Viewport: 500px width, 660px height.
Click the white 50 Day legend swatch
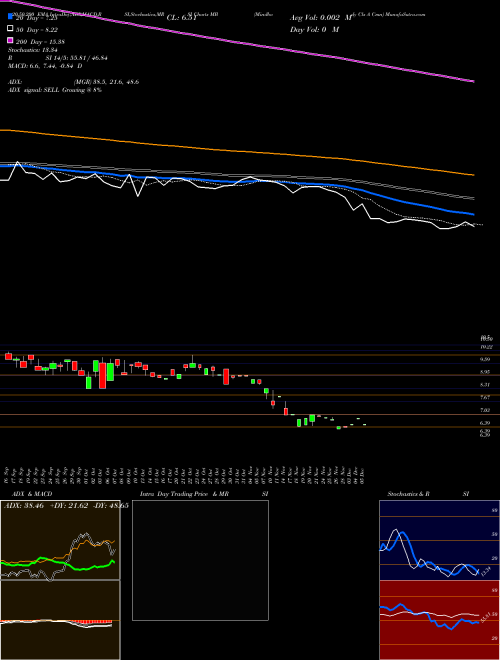[11, 29]
